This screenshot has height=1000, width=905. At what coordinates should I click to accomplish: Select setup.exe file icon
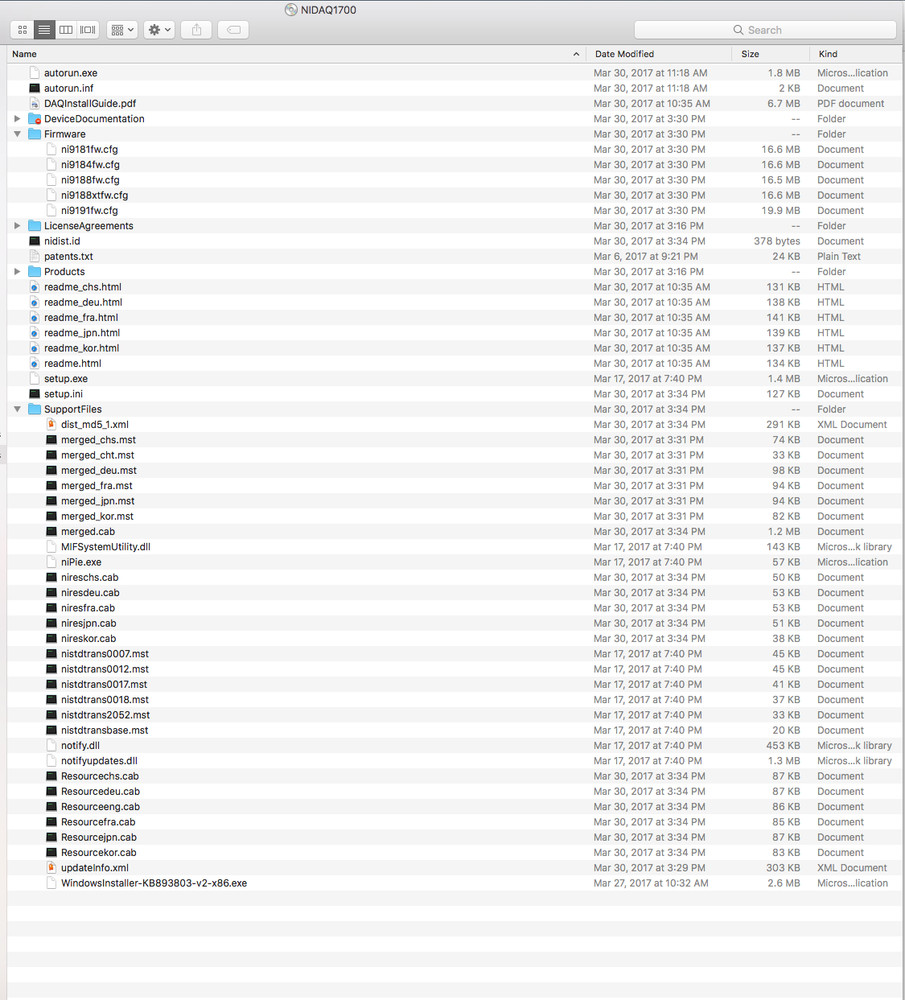[x=34, y=379]
